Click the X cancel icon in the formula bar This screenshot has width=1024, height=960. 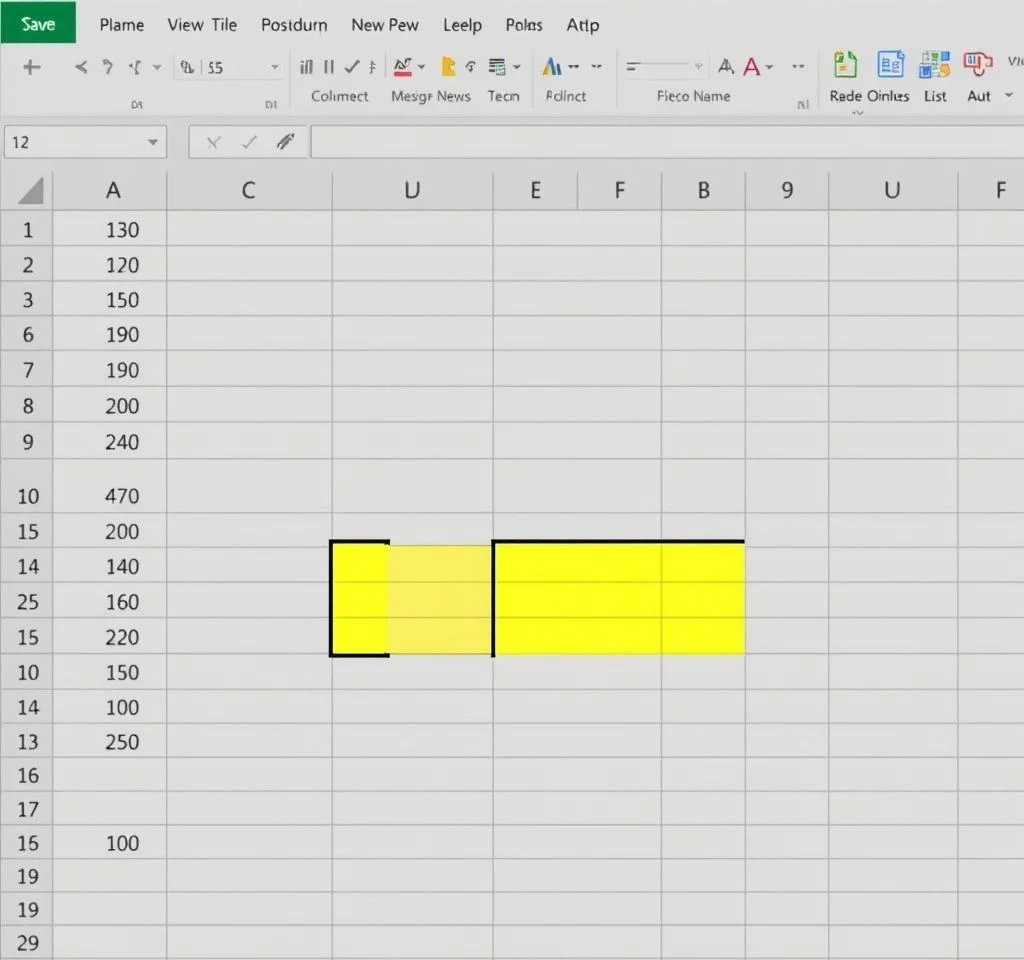click(213, 143)
